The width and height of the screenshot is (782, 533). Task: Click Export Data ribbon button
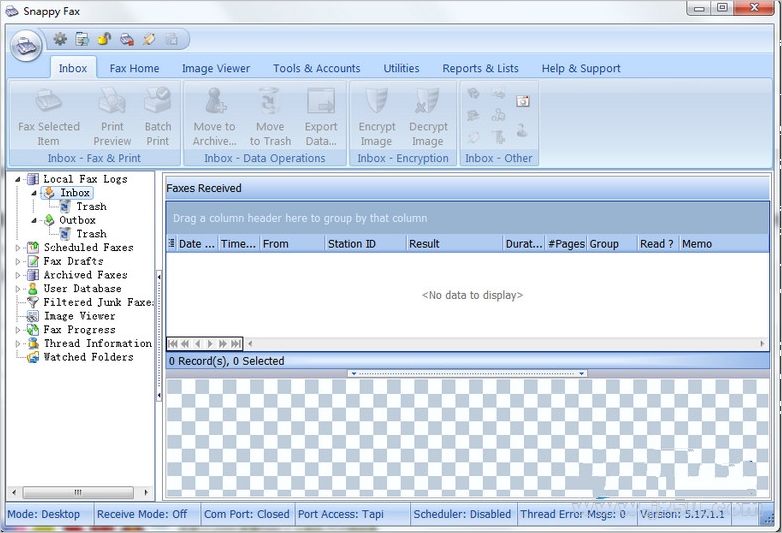click(x=321, y=117)
